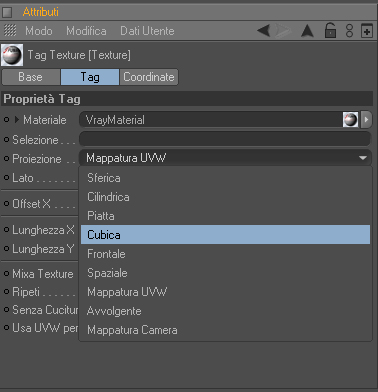Click the Selezione input field
Screen dimensions: 378x392
[x=225, y=139]
